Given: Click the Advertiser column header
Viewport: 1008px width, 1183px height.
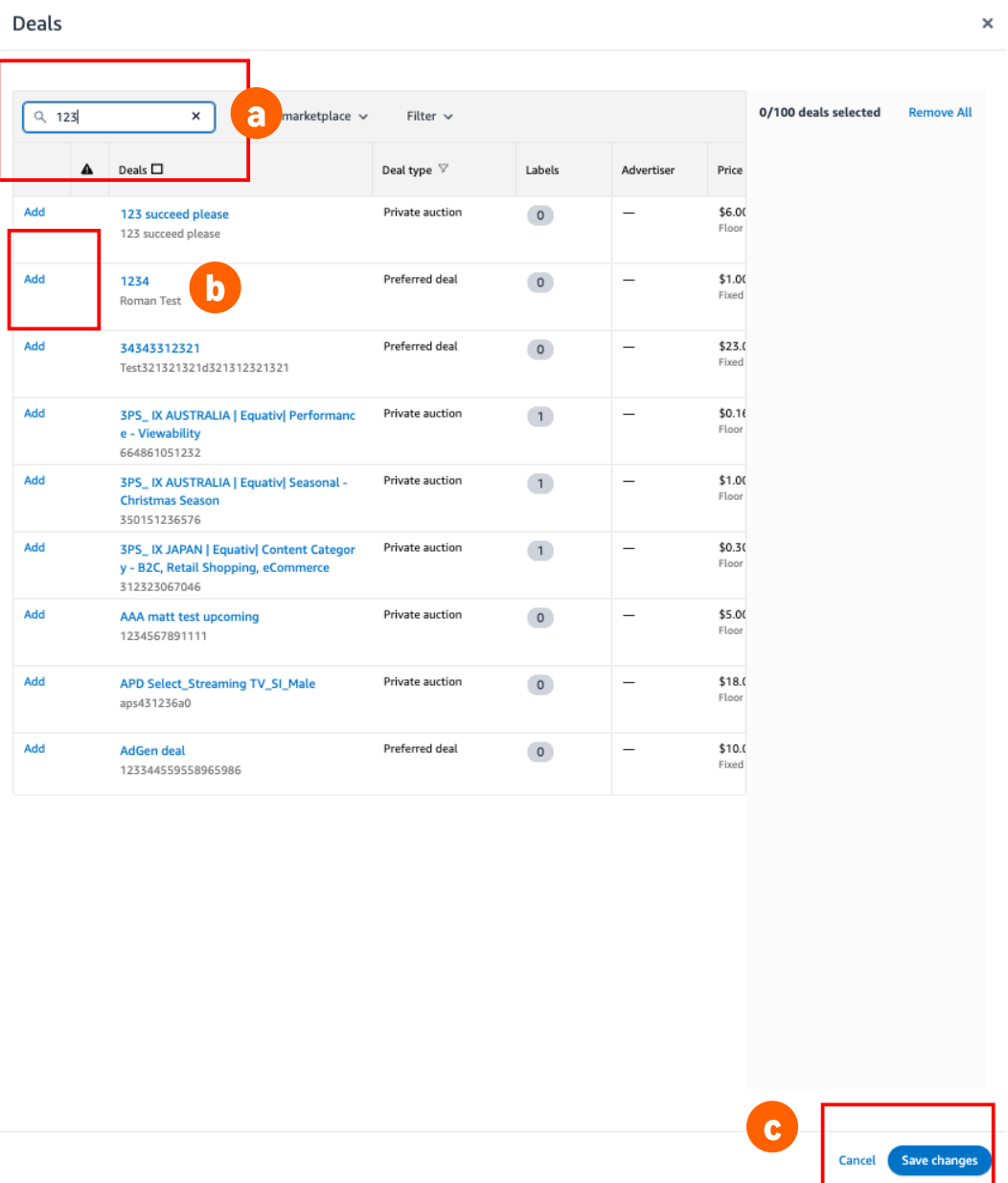Looking at the screenshot, I should tap(648, 170).
